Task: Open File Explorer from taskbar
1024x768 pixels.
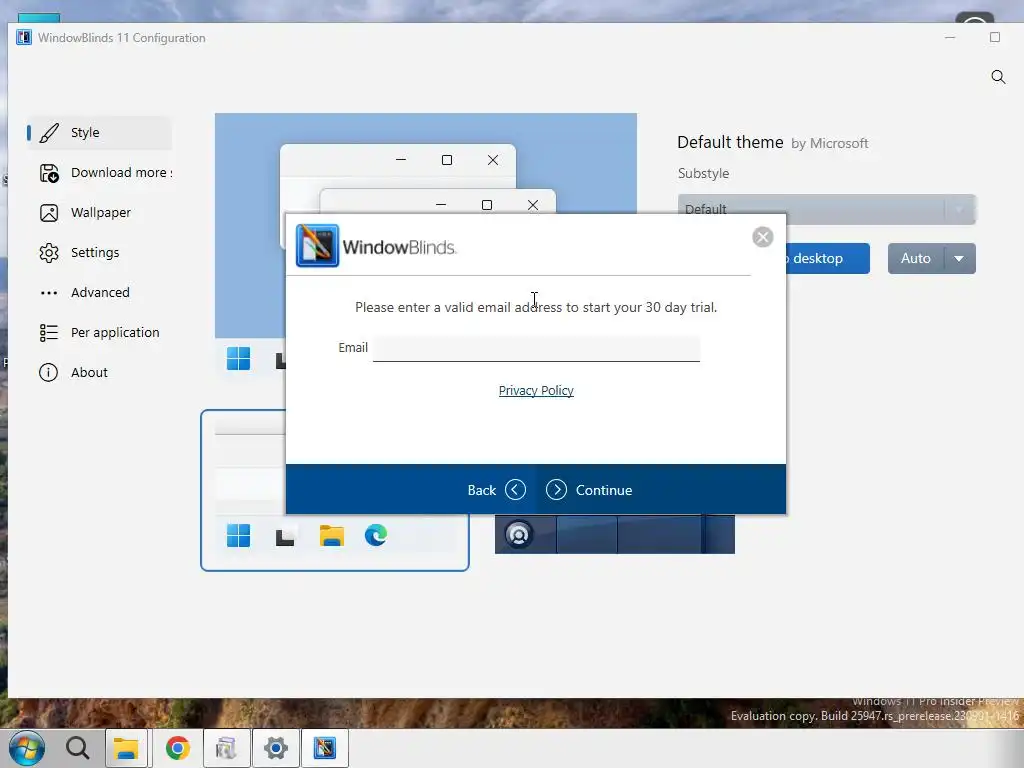Action: coord(127,748)
